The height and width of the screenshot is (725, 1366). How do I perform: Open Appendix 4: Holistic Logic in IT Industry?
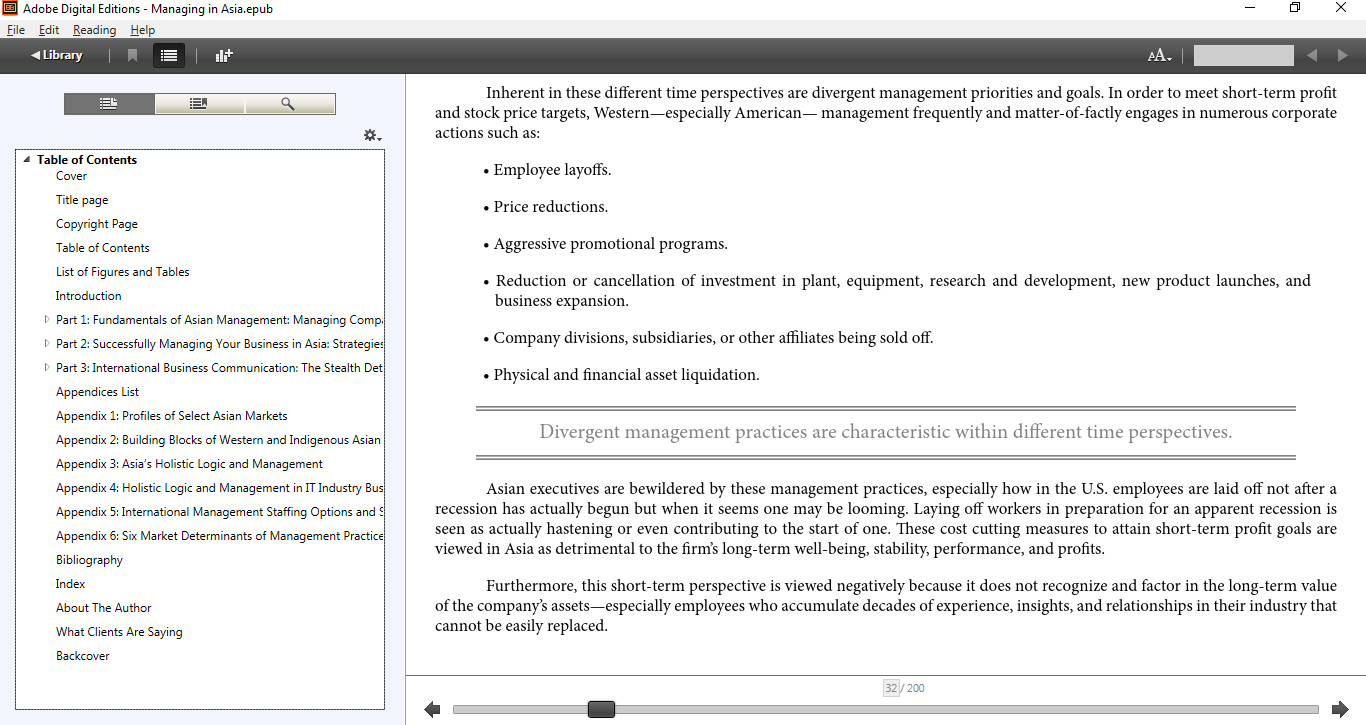point(219,488)
